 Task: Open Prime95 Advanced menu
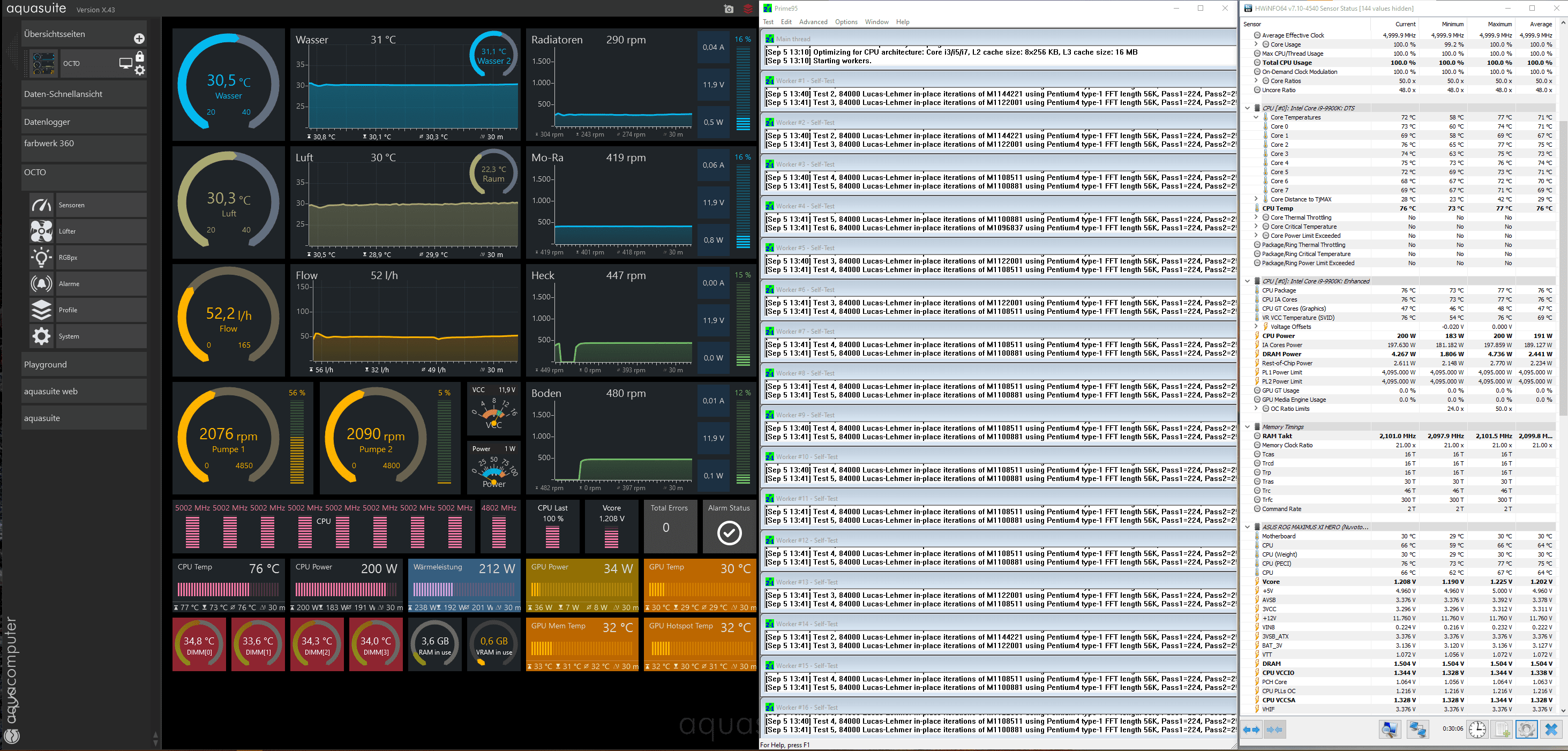pyautogui.click(x=813, y=22)
